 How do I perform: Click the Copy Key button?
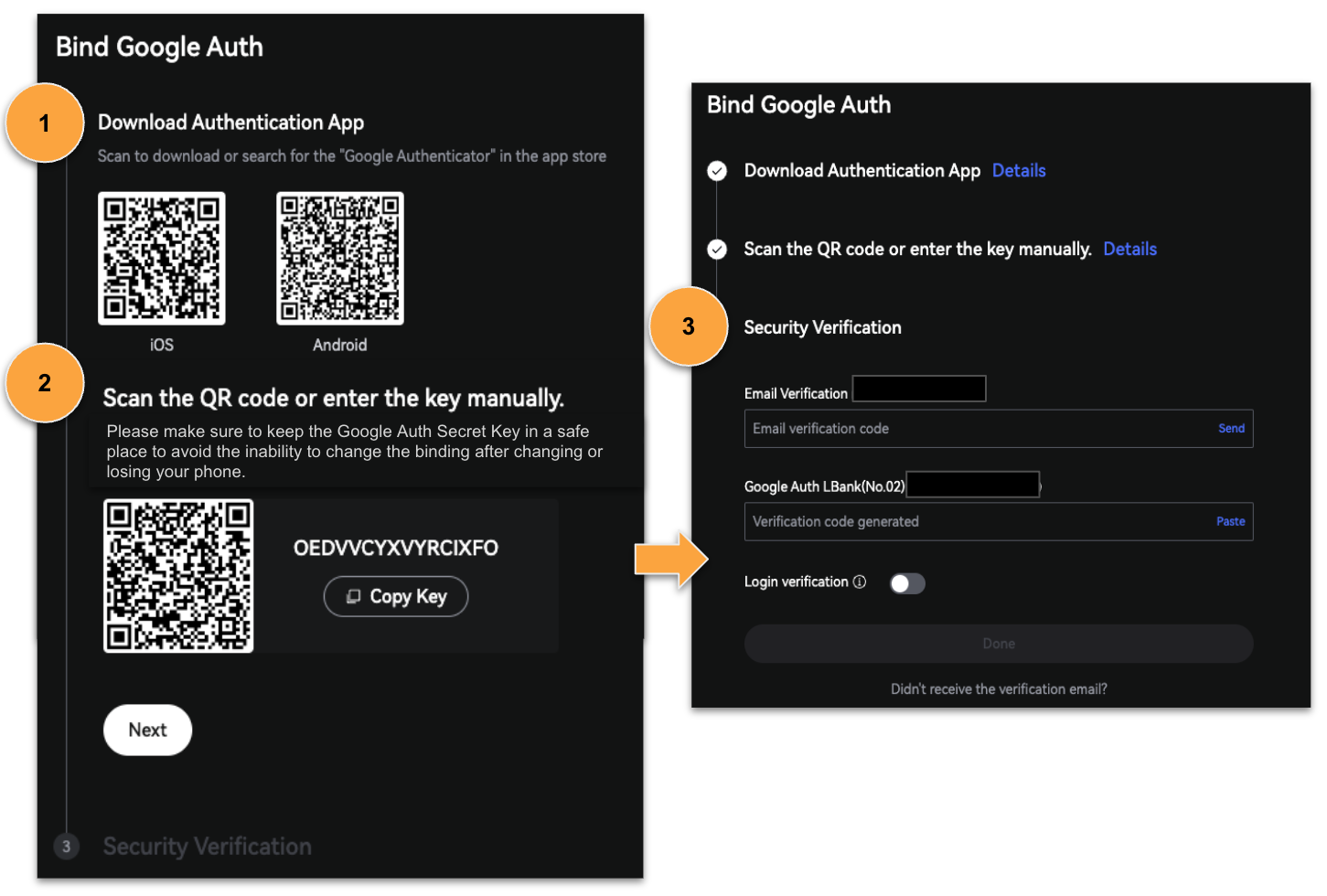395,596
